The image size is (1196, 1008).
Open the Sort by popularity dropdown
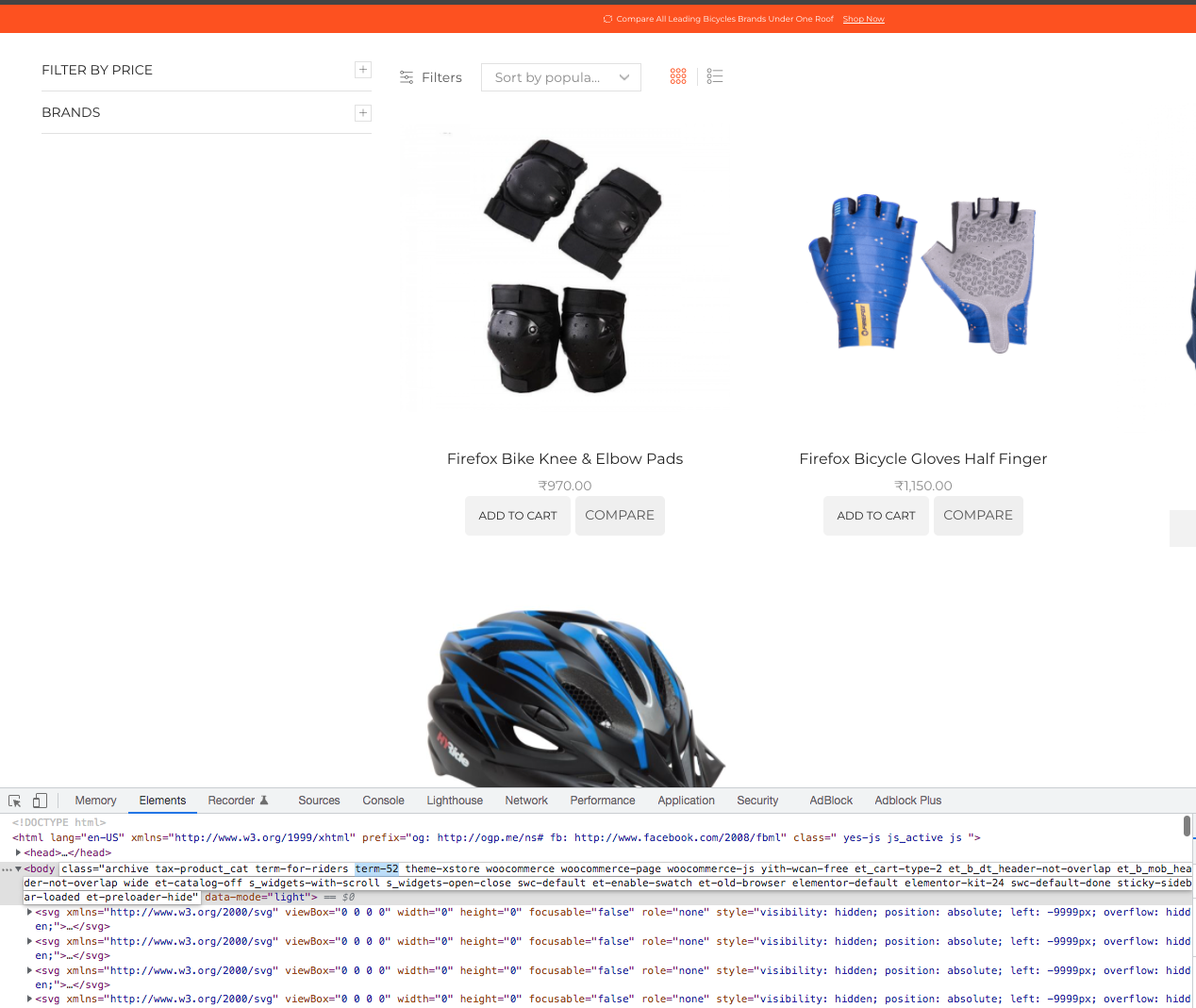point(561,77)
